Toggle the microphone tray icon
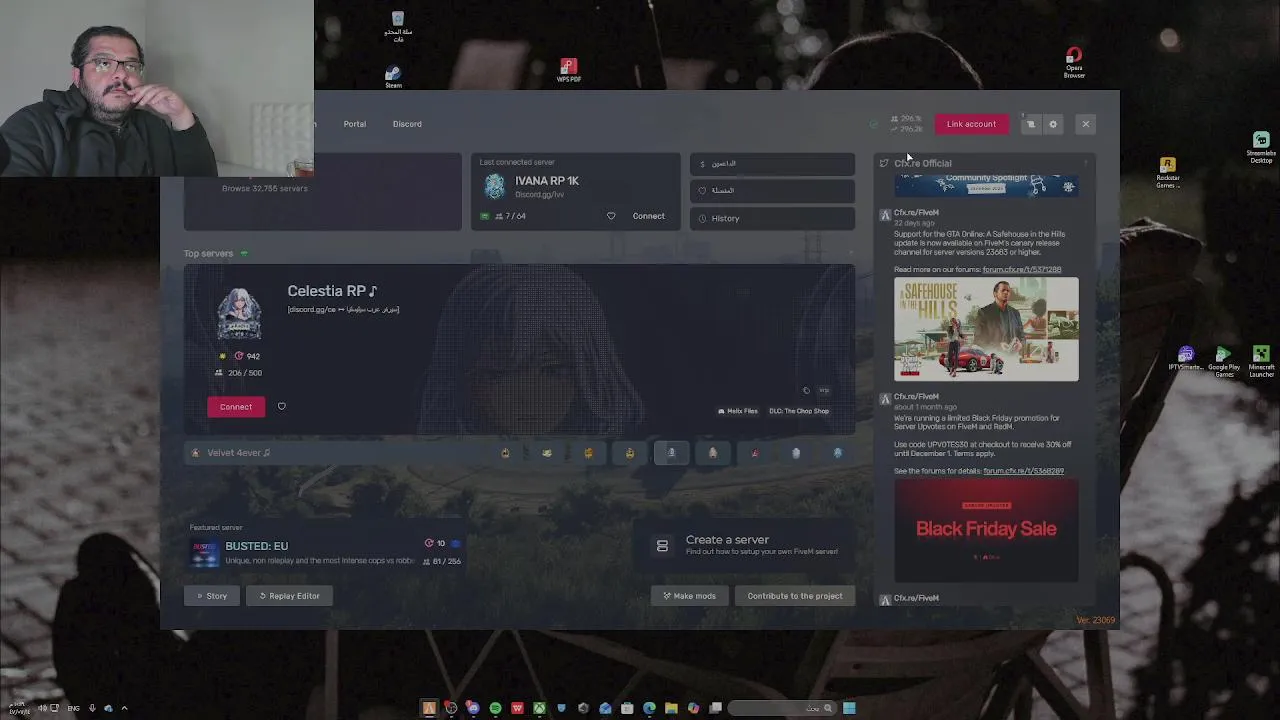The height and width of the screenshot is (720, 1280). [92, 708]
